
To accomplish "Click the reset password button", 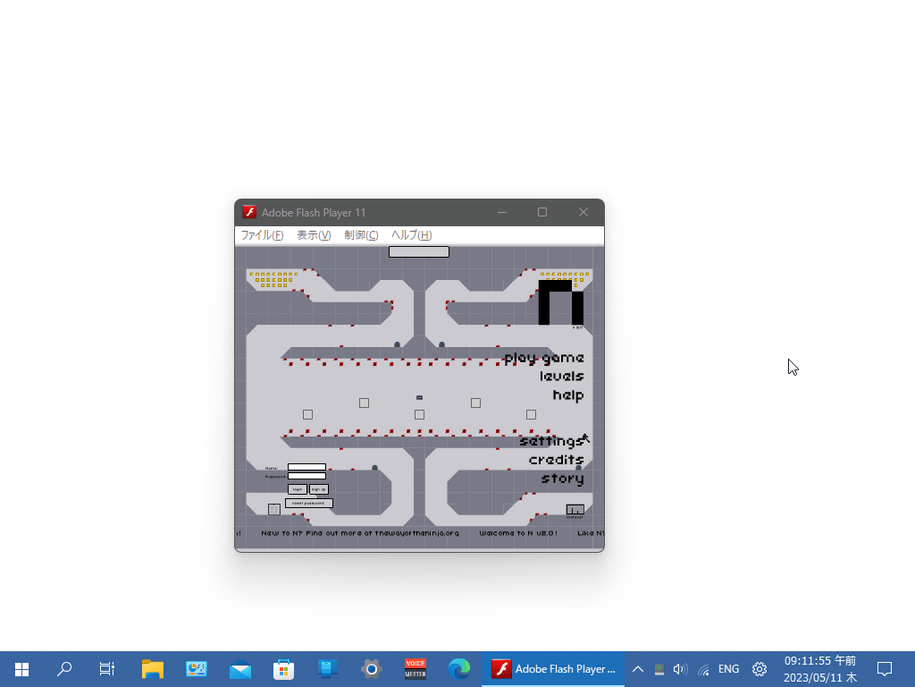I will click(309, 503).
